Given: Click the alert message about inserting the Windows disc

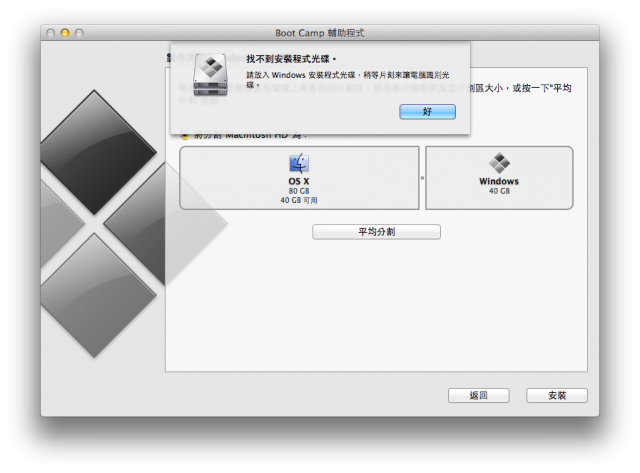Looking at the screenshot, I should [x=348, y=80].
